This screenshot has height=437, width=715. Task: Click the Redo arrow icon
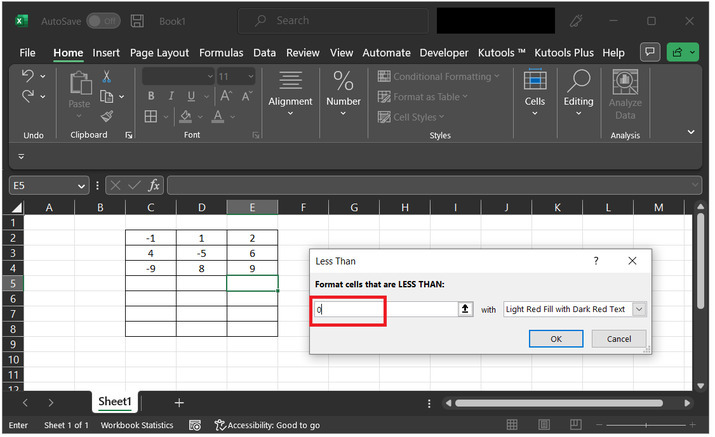click(x=28, y=96)
